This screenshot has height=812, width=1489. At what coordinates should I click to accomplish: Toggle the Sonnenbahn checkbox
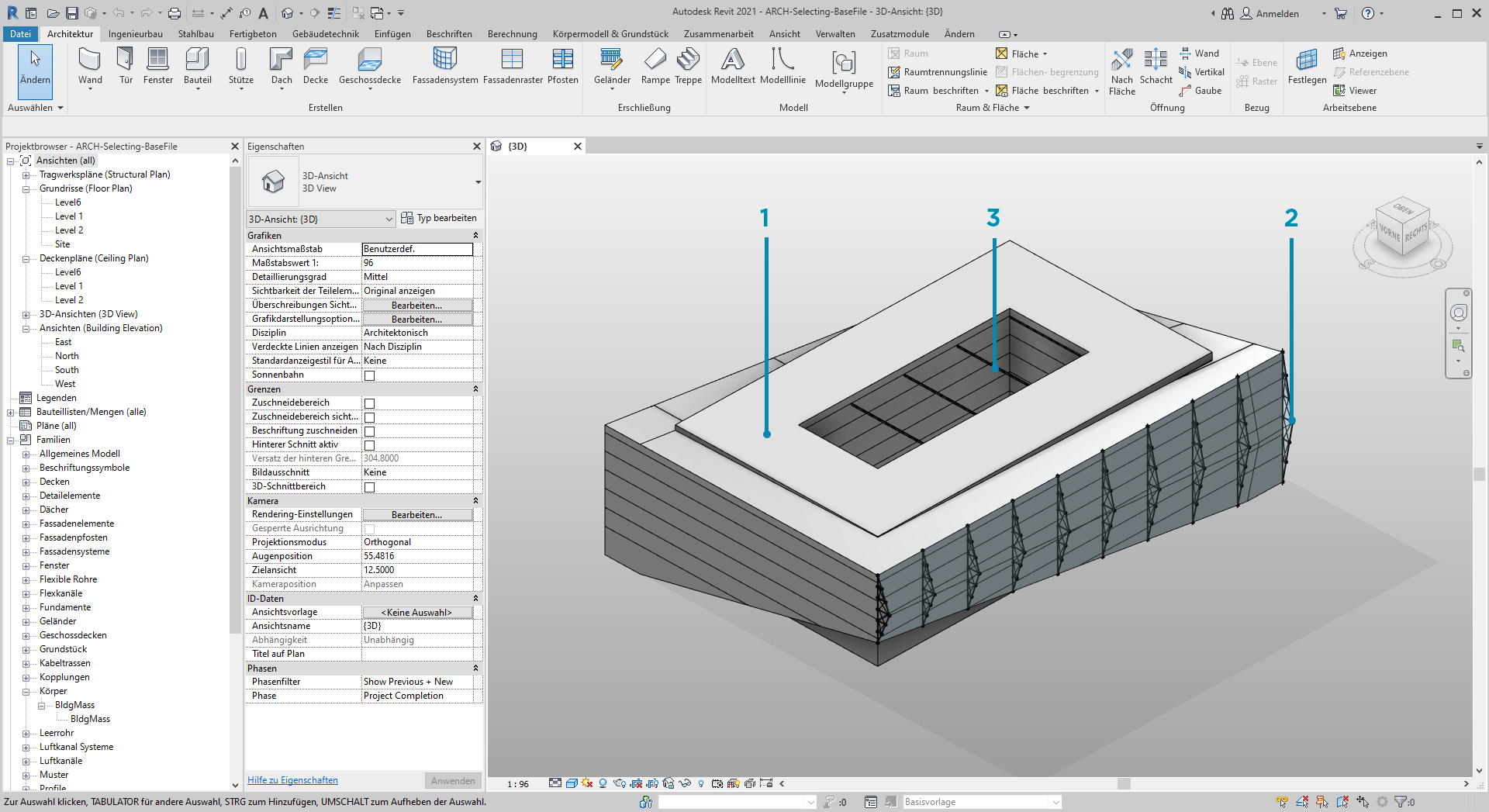(370, 375)
